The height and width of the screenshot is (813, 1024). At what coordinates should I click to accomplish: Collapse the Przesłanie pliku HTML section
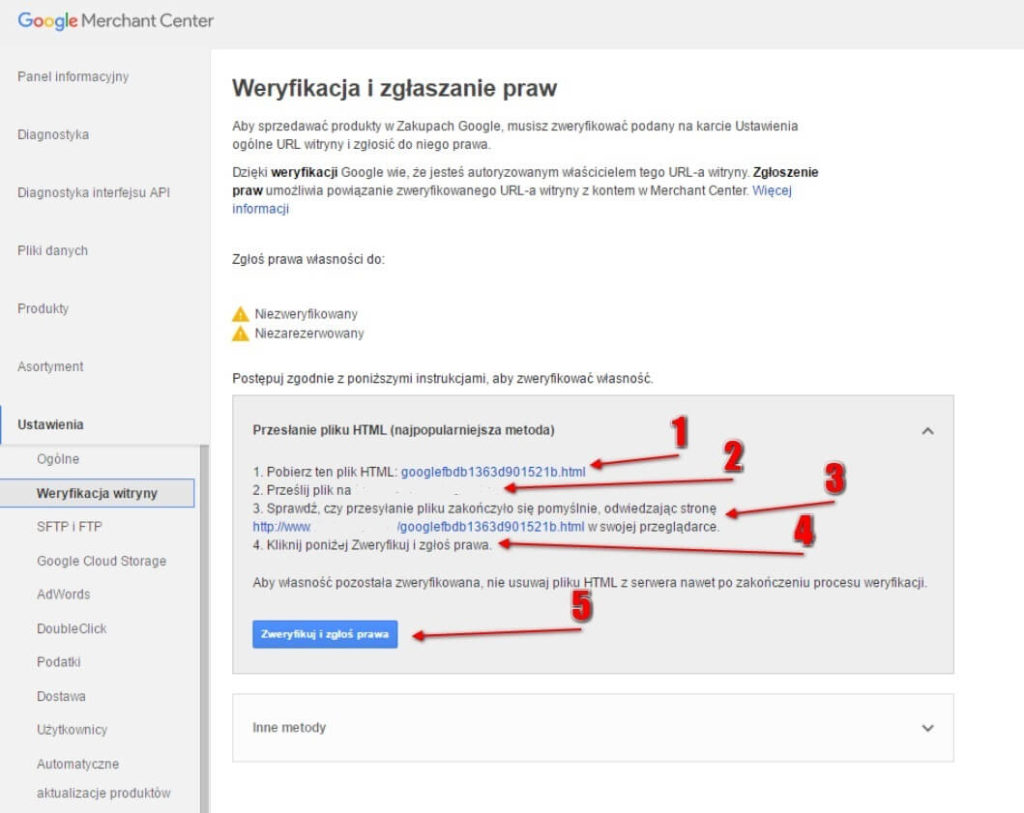click(927, 431)
